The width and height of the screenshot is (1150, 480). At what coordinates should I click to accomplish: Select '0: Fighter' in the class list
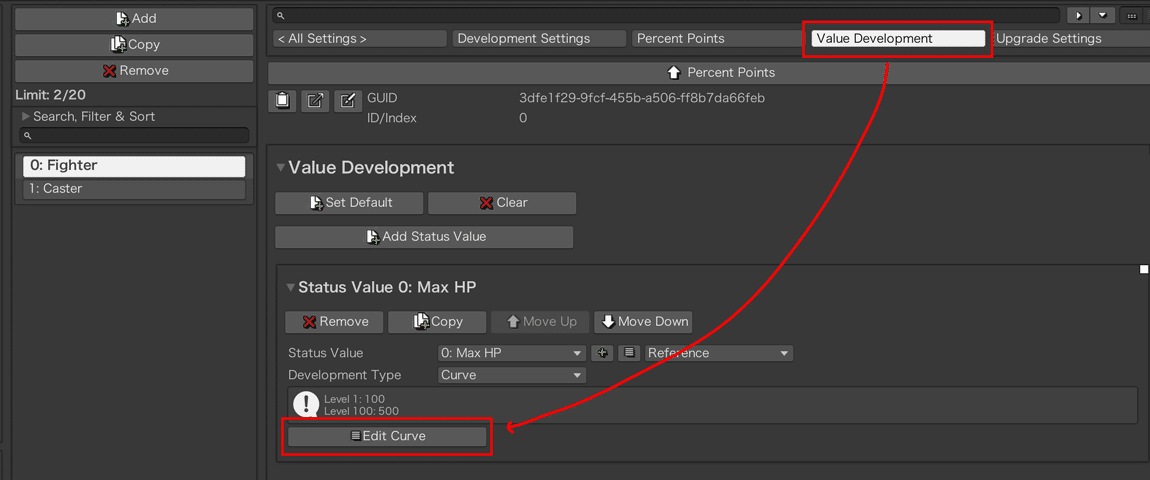click(134, 166)
